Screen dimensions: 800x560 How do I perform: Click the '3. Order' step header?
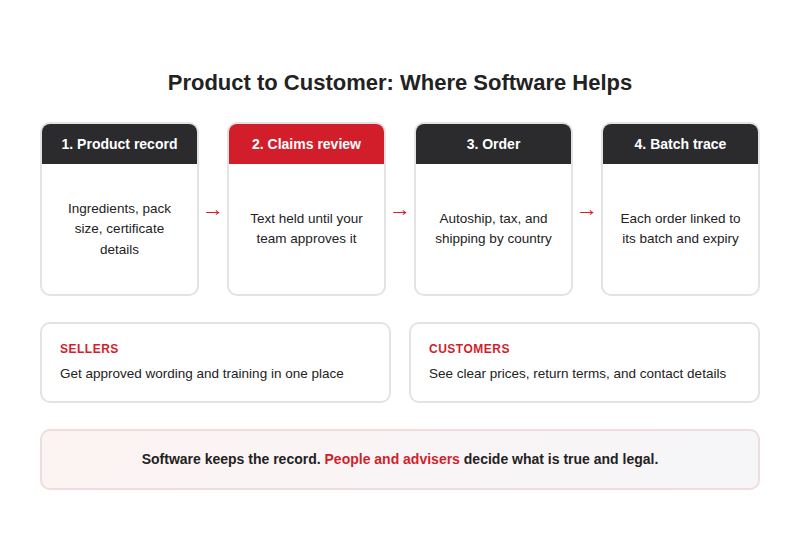pos(493,144)
